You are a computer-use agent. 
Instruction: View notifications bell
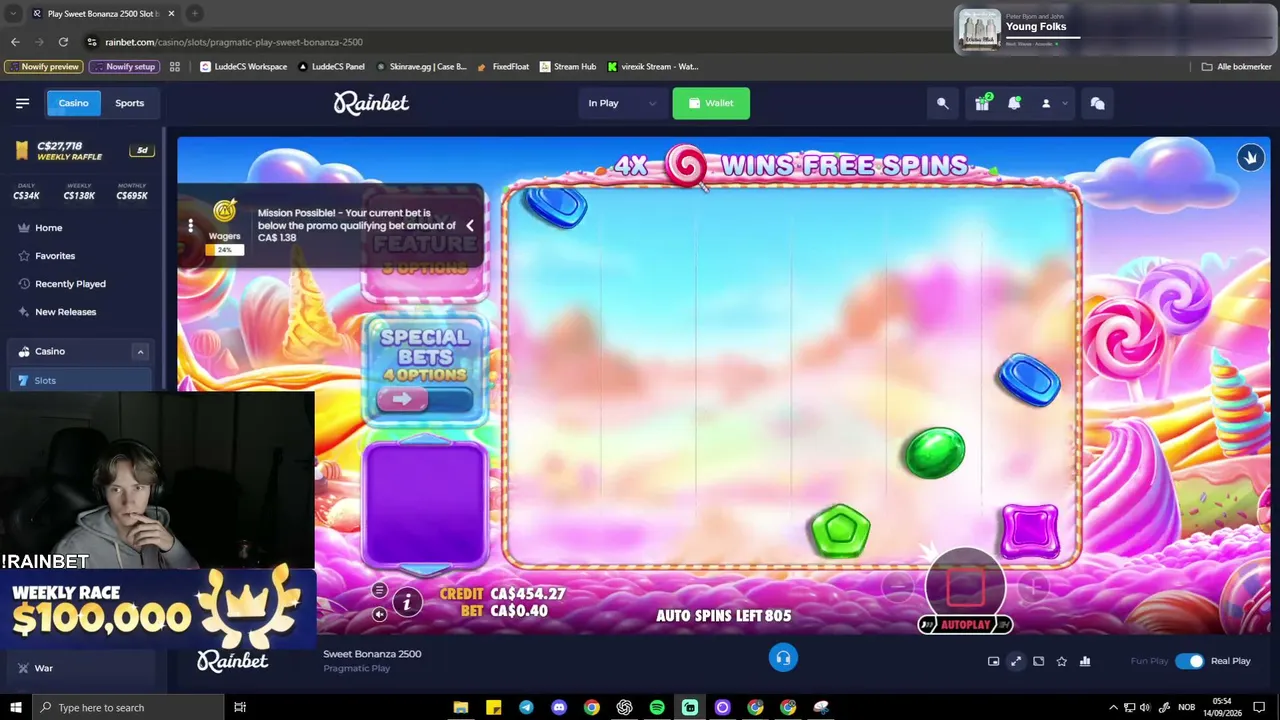(x=1014, y=103)
